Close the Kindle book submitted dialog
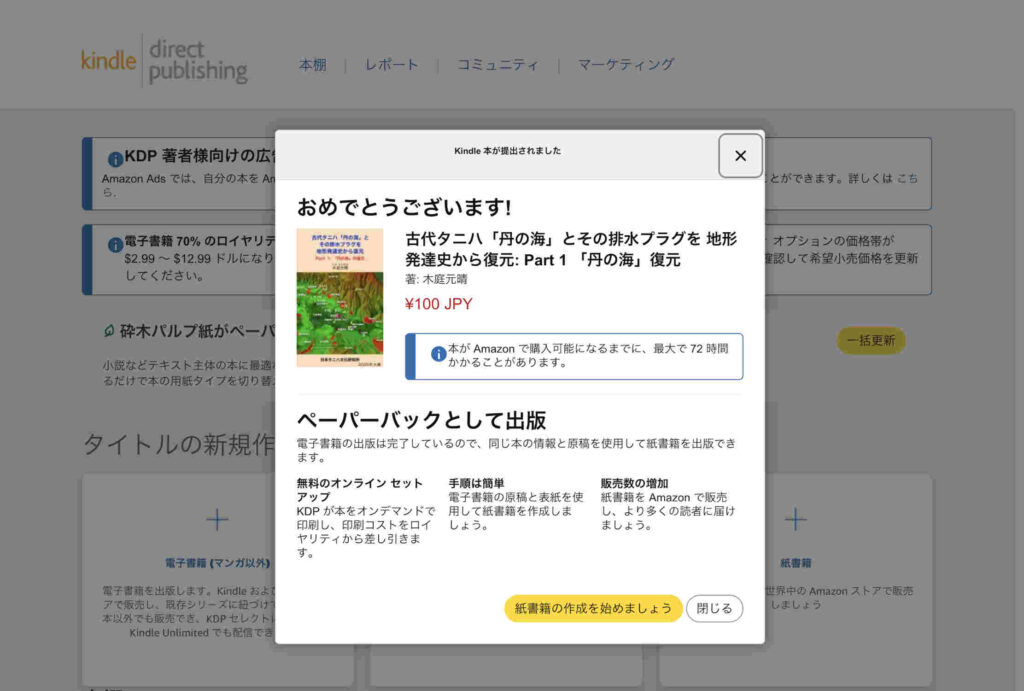The width and height of the screenshot is (1024, 691). coord(740,155)
